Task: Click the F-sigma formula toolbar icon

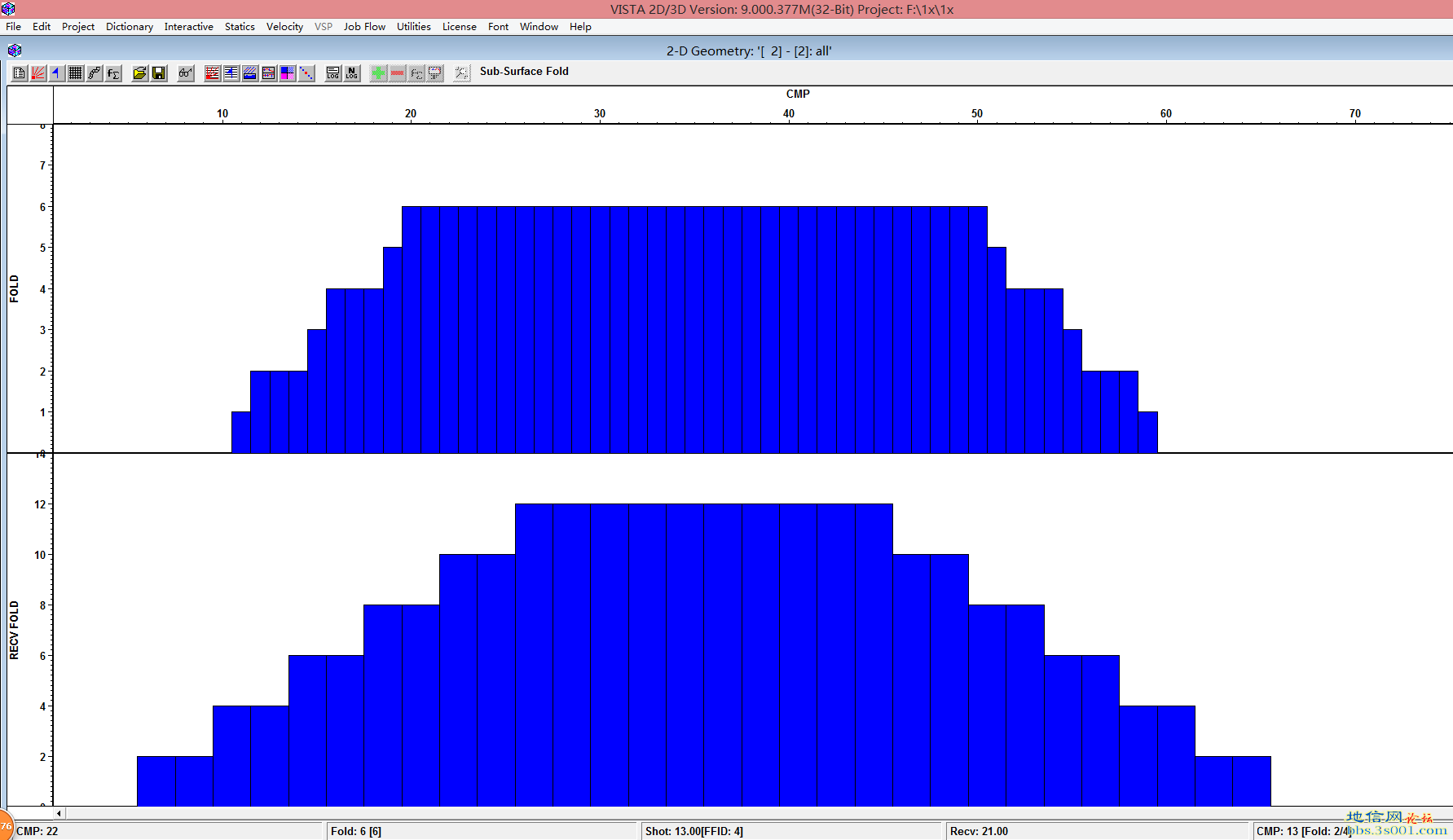Action: pyautogui.click(x=113, y=73)
